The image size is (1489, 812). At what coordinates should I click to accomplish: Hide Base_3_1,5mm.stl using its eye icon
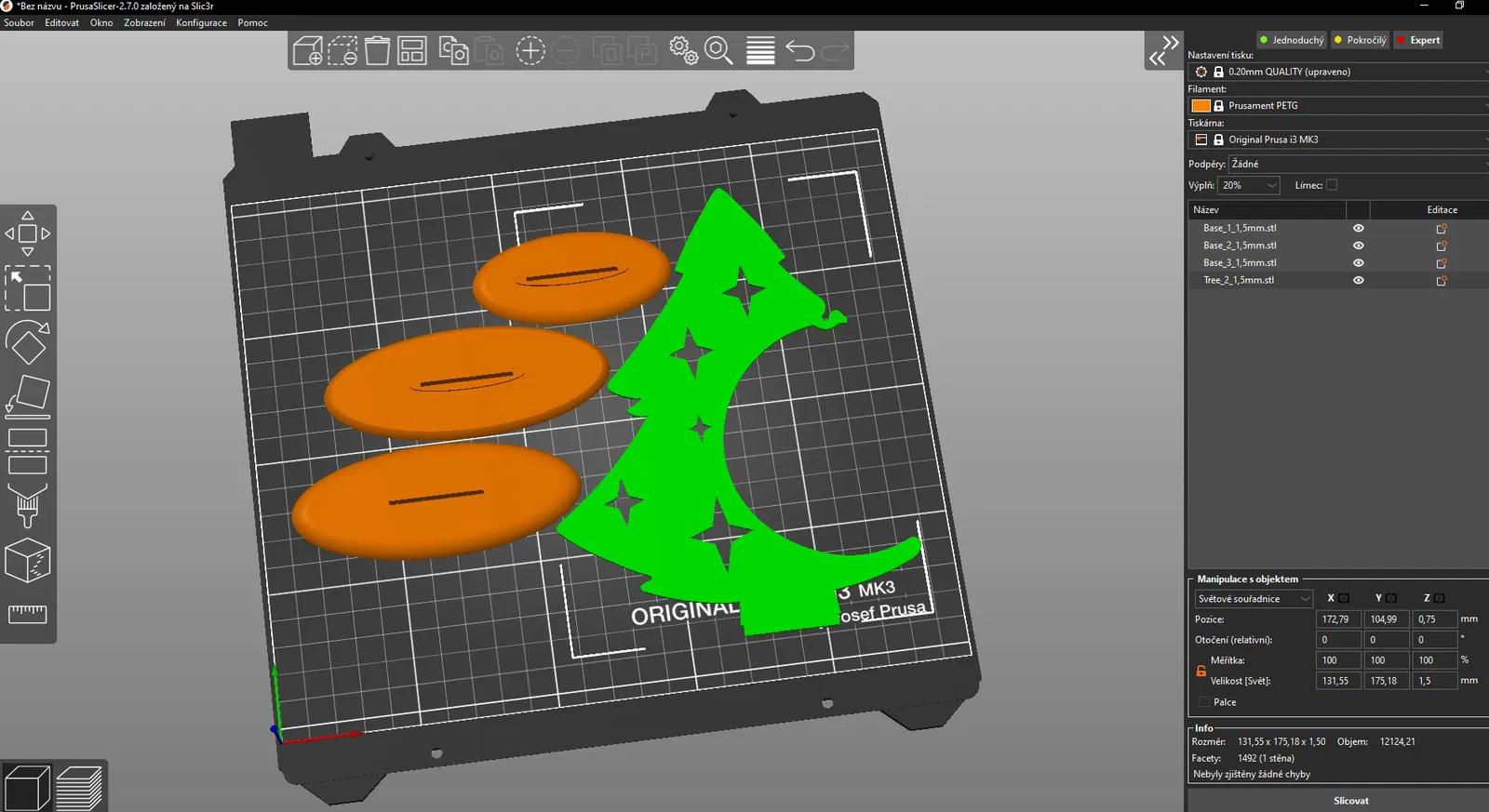(1359, 263)
